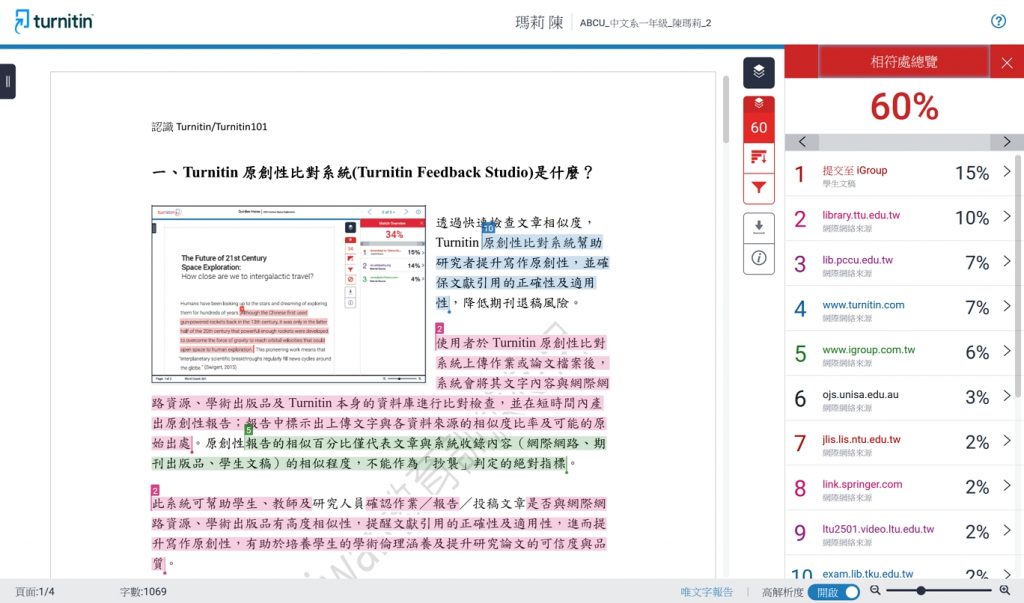Screen dimensions: 1024x603
Task: Click the red similarity layer icon
Action: coord(759,104)
